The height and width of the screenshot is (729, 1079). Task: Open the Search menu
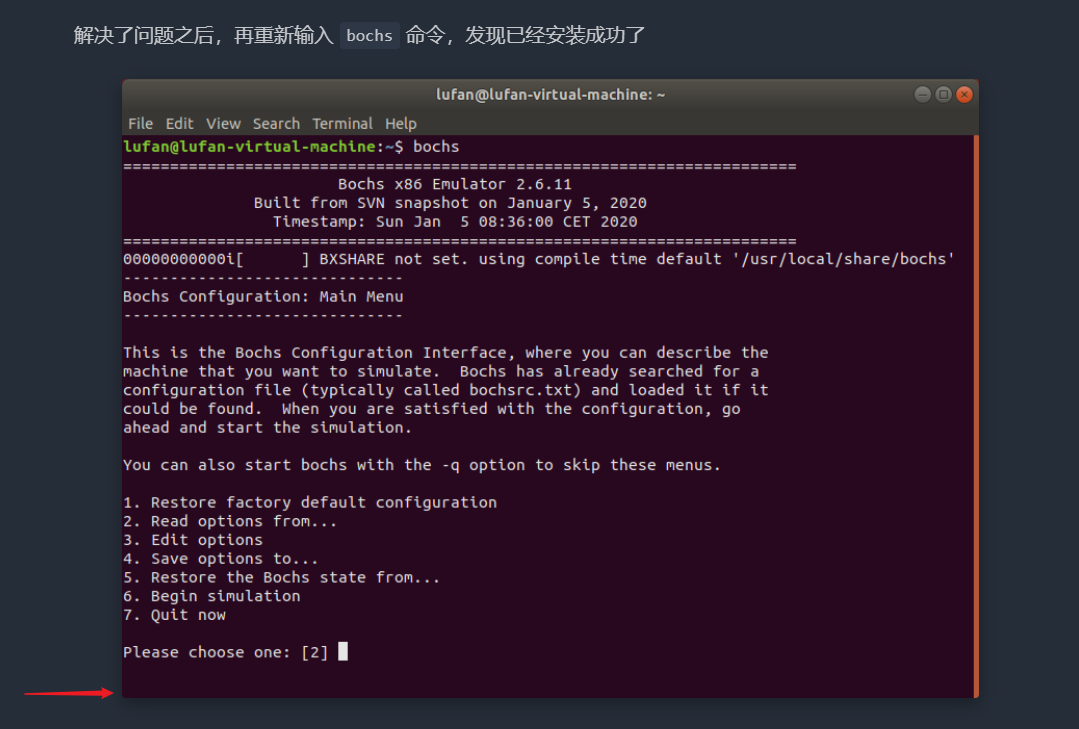[276, 124]
